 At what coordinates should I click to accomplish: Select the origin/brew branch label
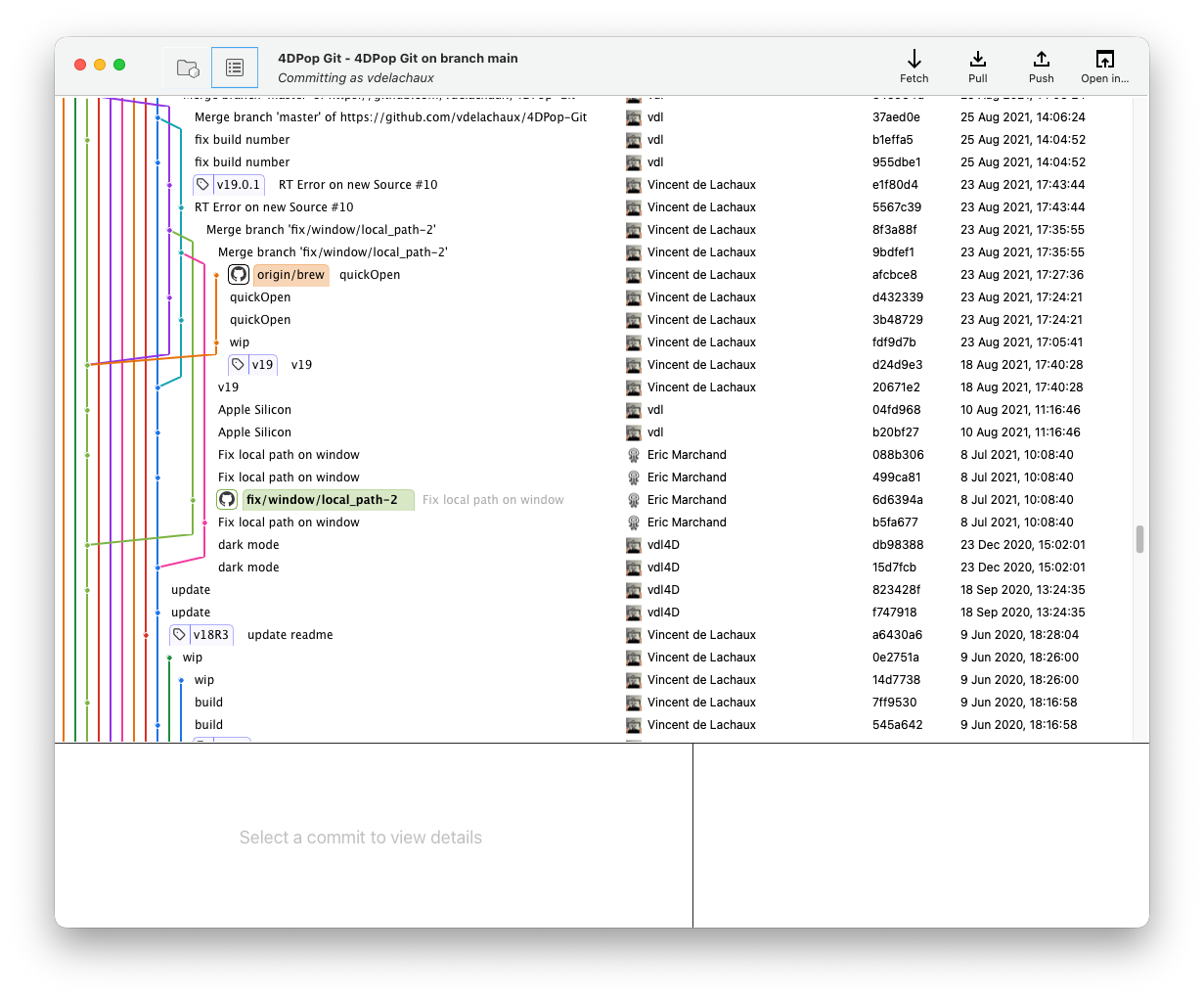click(x=290, y=275)
